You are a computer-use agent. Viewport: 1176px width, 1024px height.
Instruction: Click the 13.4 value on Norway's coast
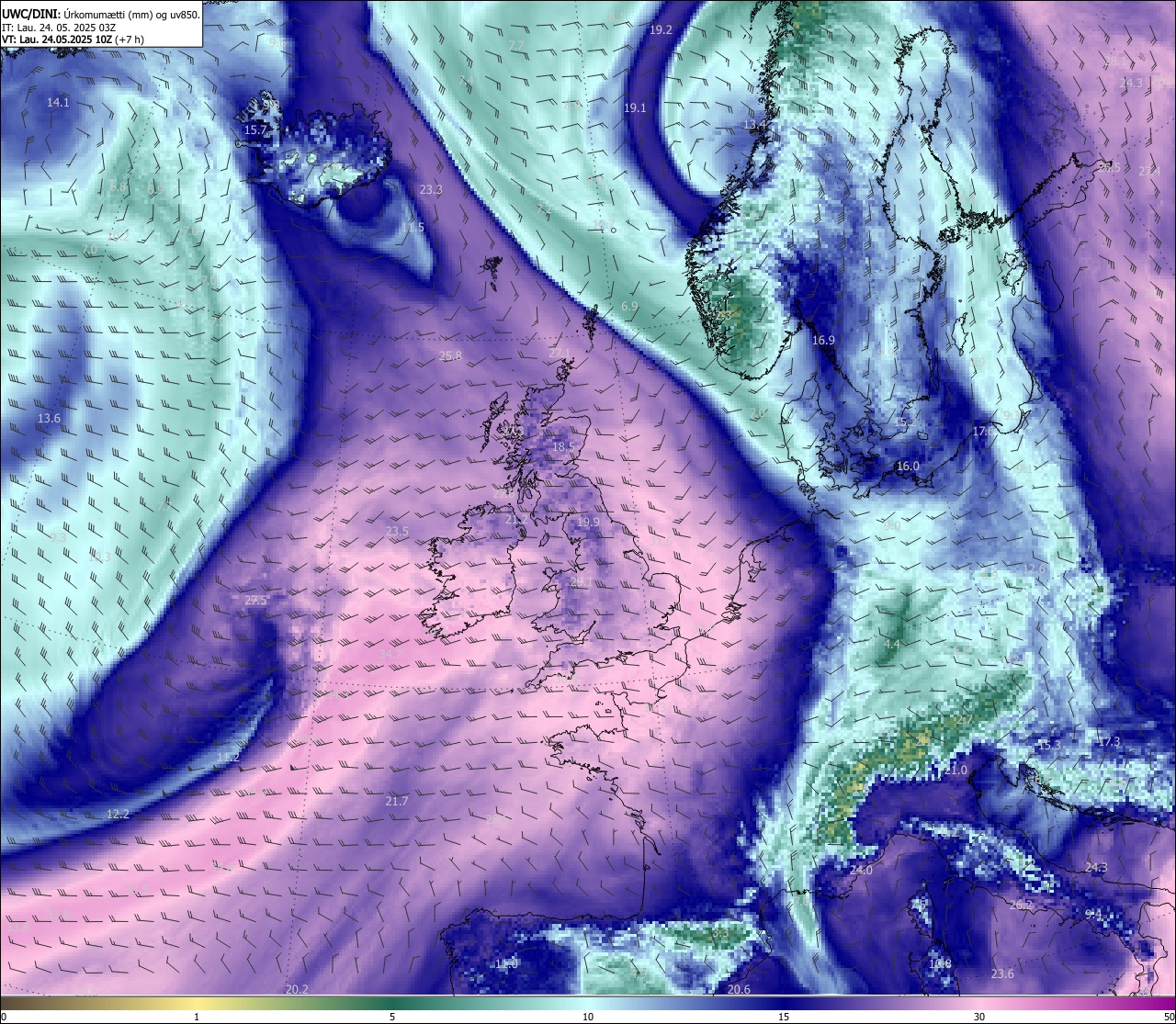[x=754, y=125]
